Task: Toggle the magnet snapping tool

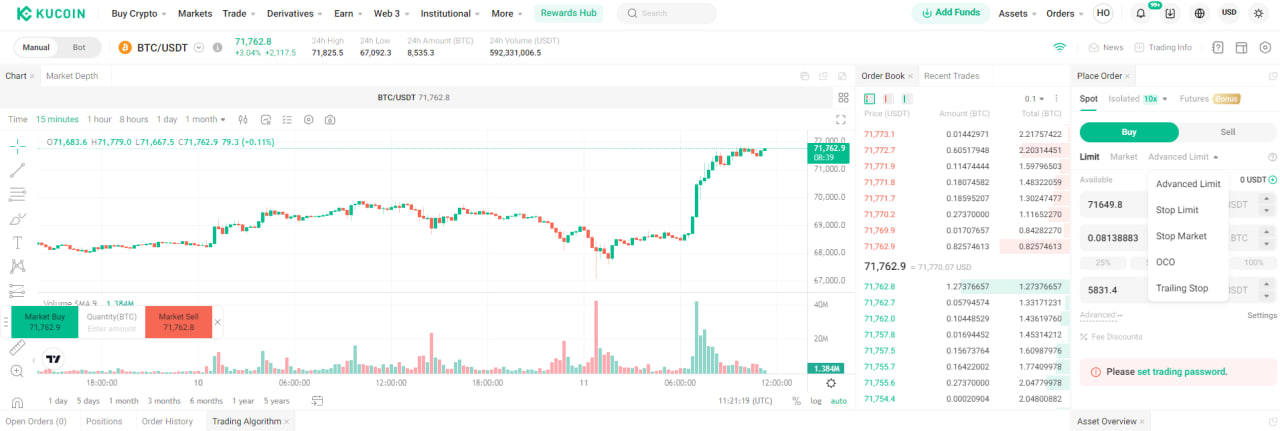Action: [x=17, y=403]
